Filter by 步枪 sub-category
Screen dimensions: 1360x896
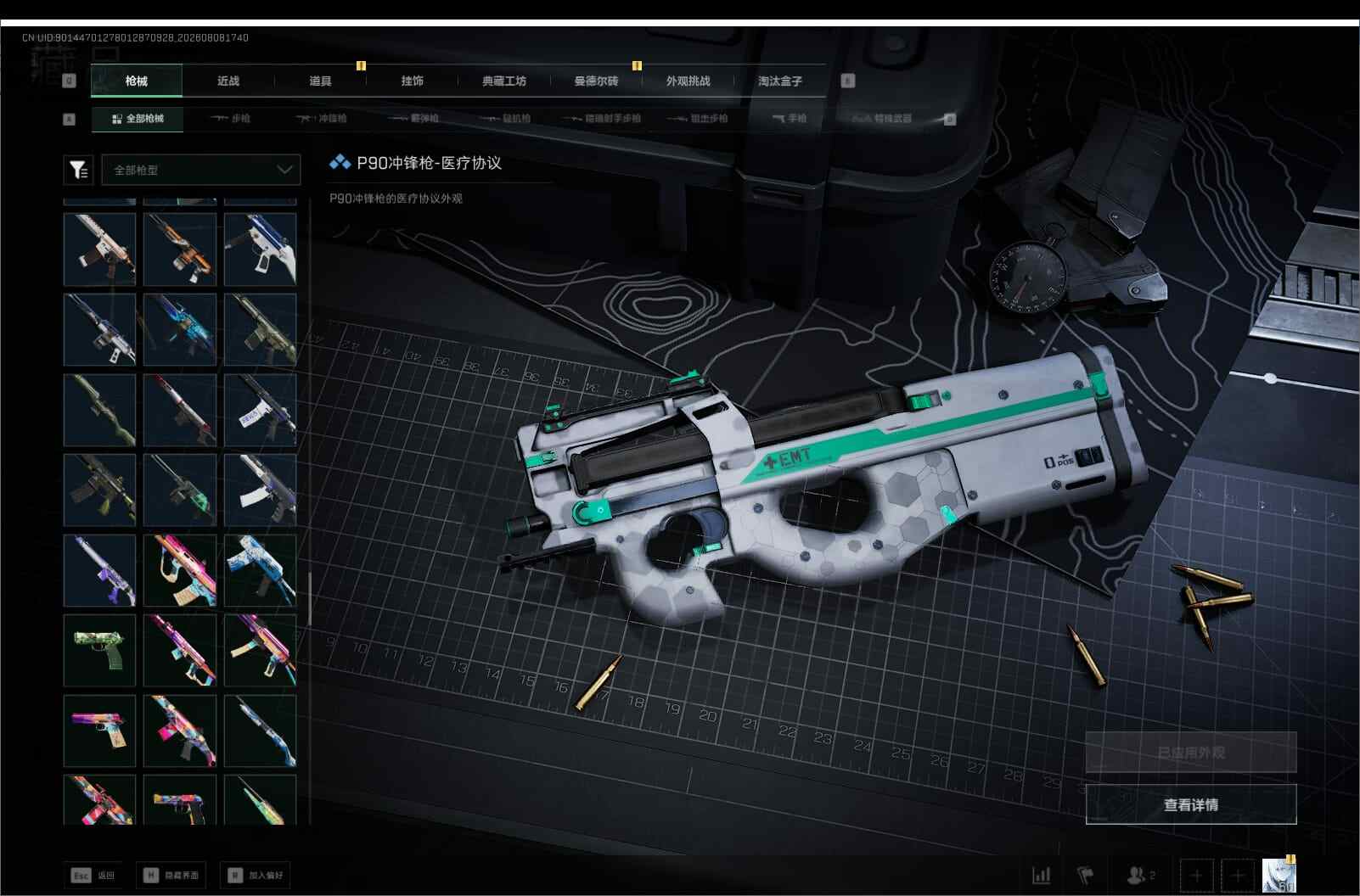[x=230, y=119]
